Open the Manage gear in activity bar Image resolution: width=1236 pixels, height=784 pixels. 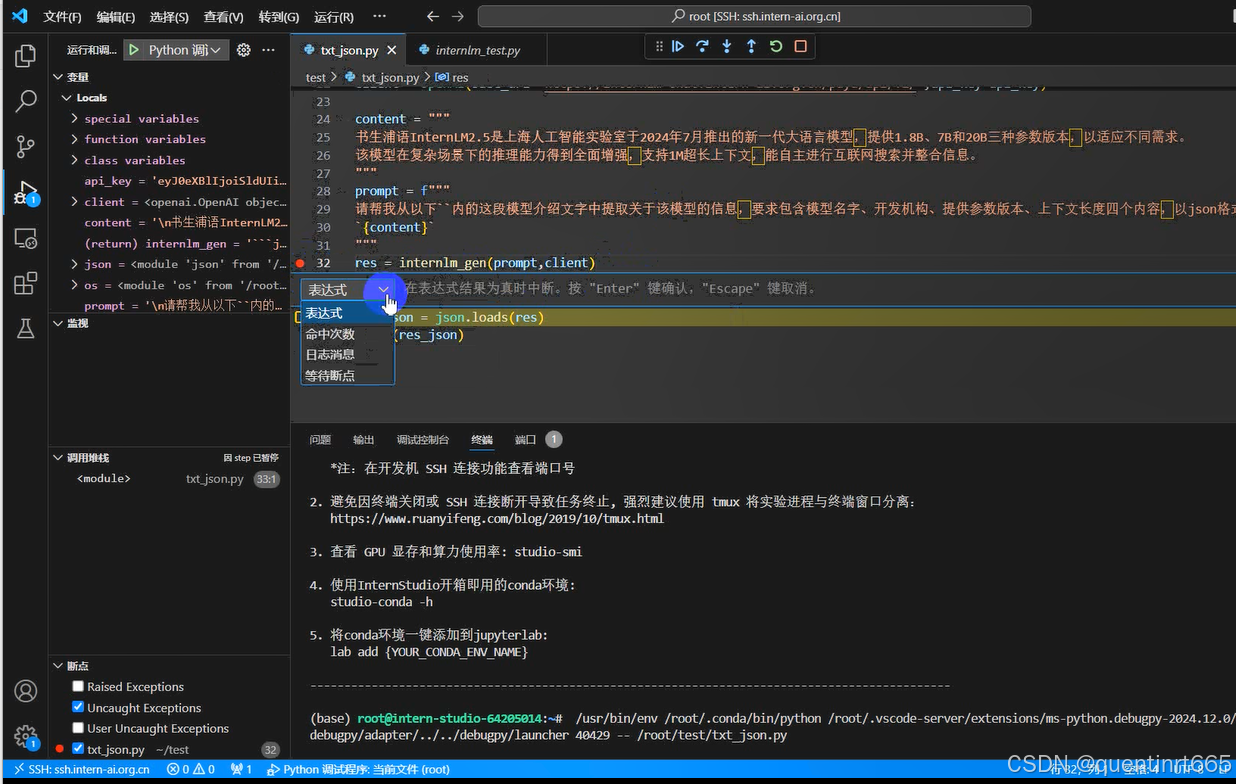(x=26, y=737)
